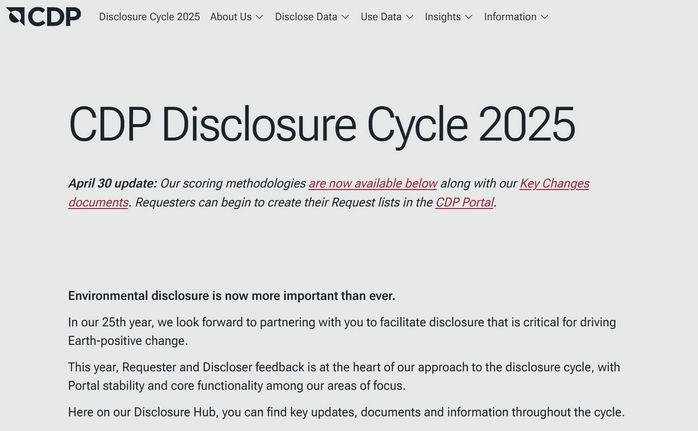Open the Disclosure Cycle 2025 nav link
698x431 pixels.
coord(149,17)
